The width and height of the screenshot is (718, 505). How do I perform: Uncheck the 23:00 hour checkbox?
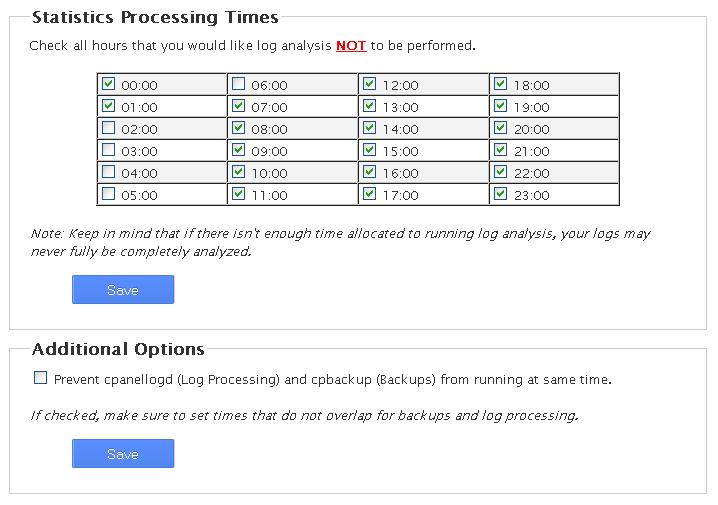tap(500, 194)
